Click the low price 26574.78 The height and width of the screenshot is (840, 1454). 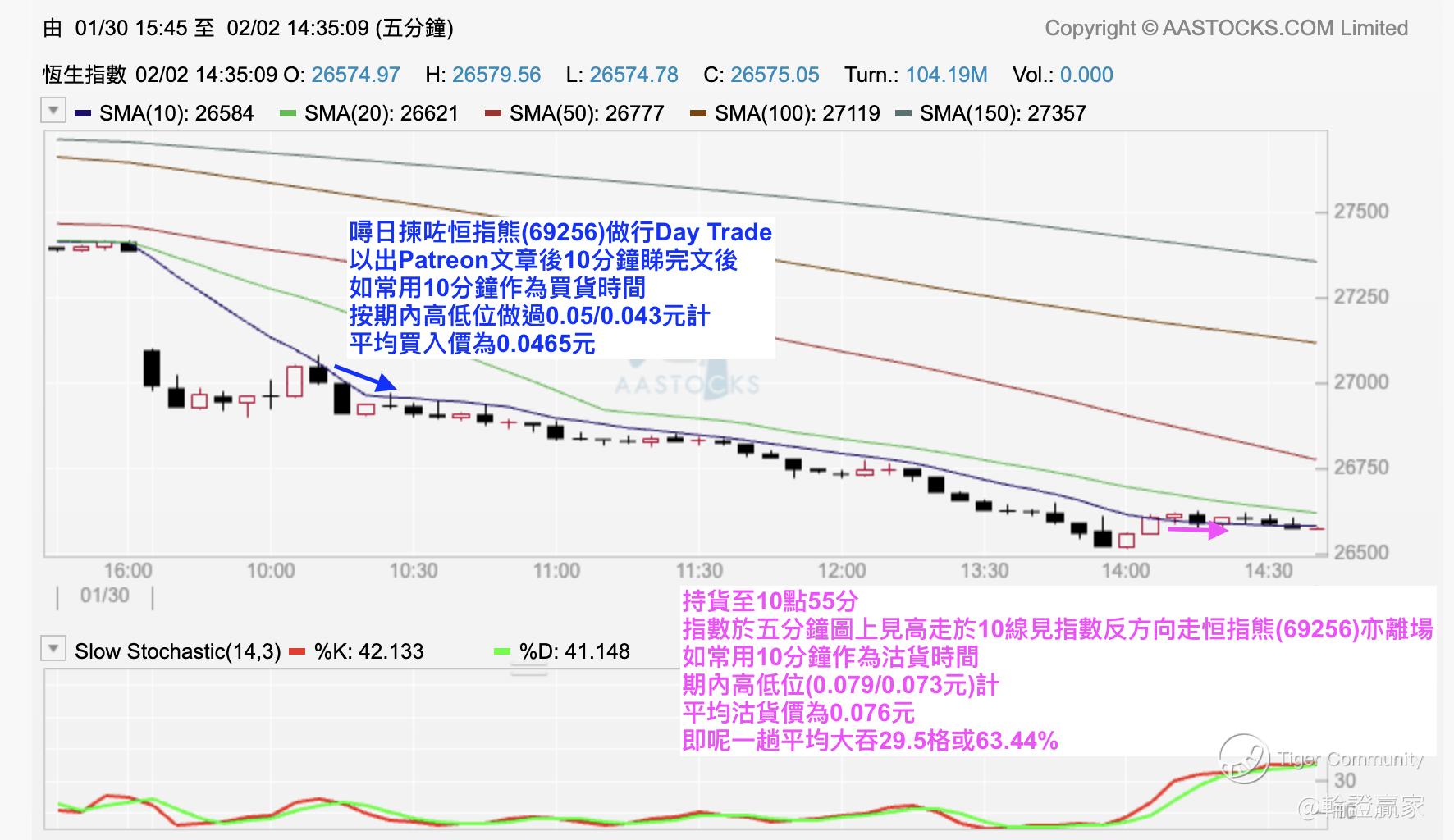(633, 75)
